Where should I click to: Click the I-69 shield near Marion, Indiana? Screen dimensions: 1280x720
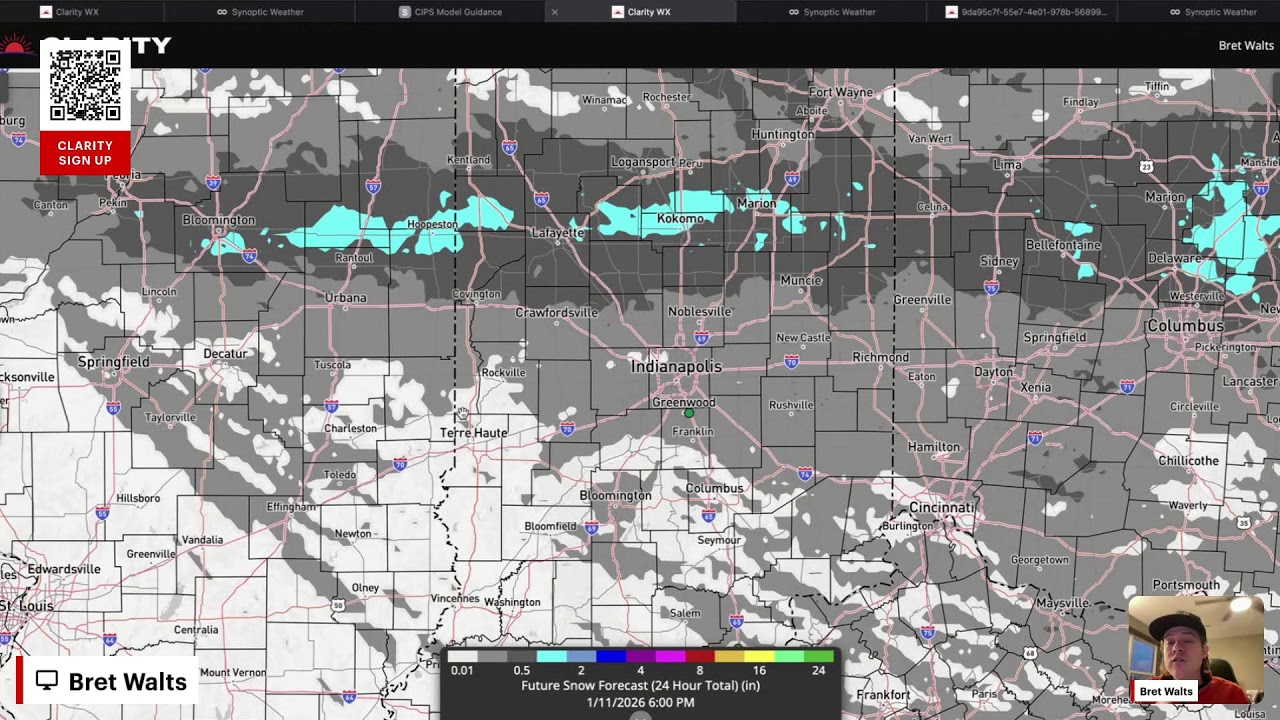(792, 180)
